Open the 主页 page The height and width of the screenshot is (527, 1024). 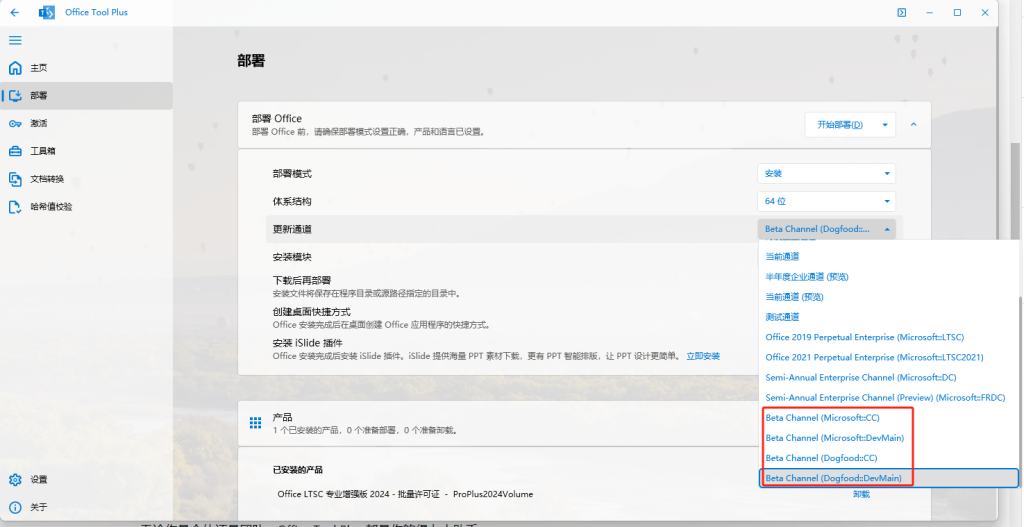86,68
